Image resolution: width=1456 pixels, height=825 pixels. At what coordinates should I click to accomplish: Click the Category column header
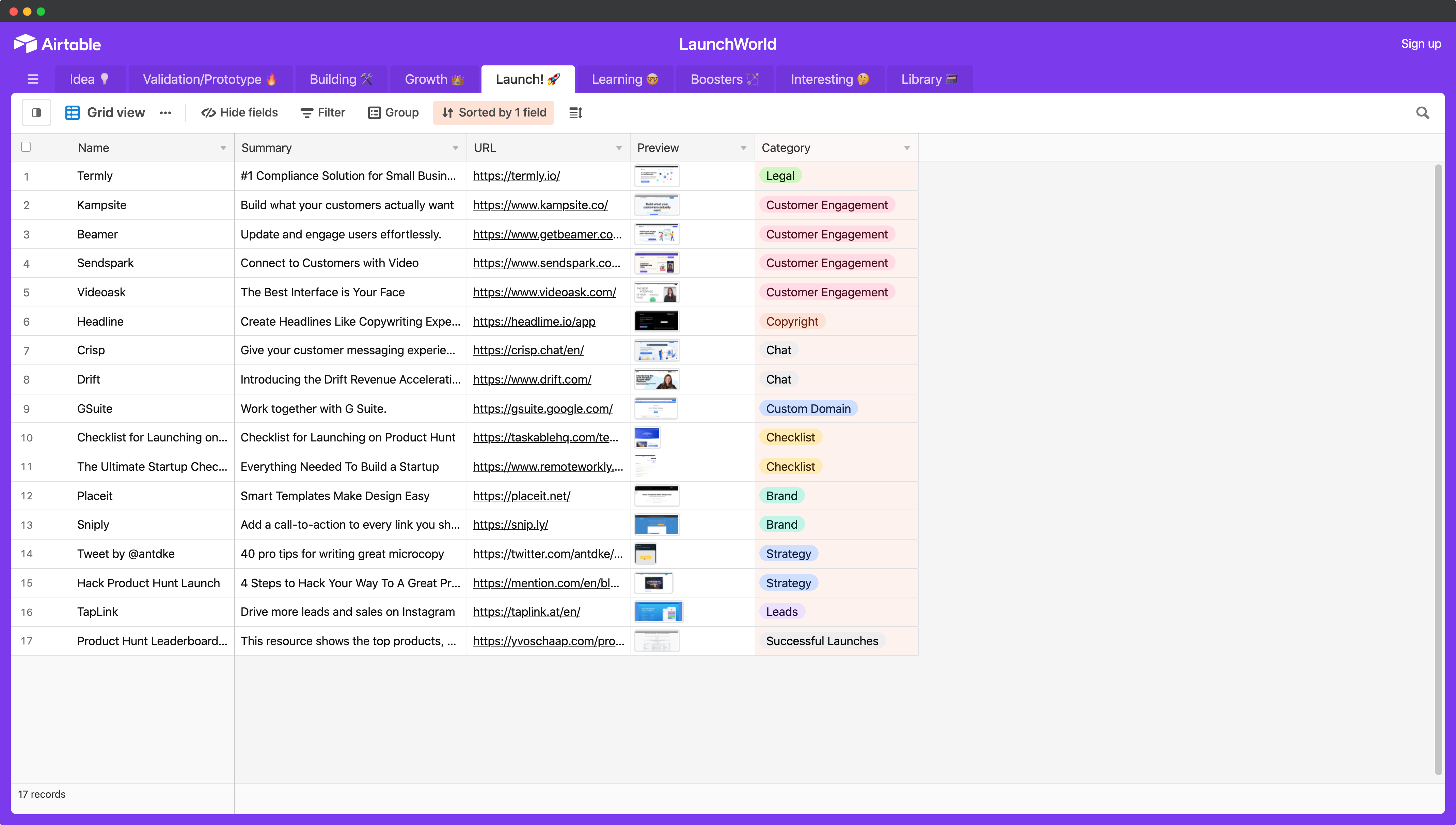pyautogui.click(x=836, y=148)
